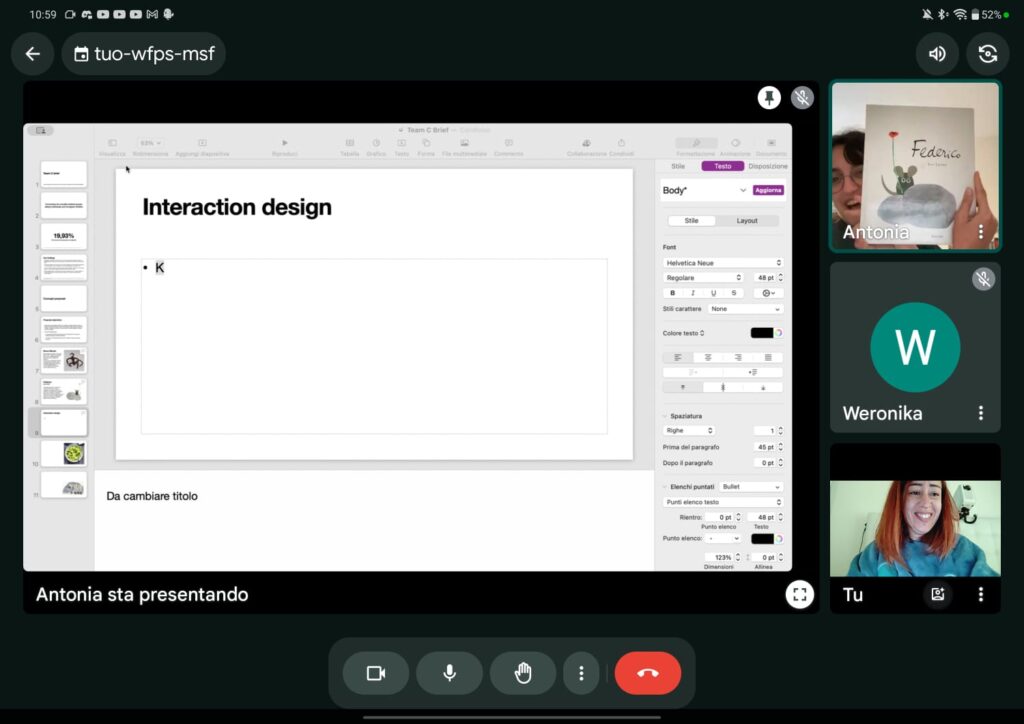Viewport: 1024px width, 724px height.
Task: Open the more options menu beside raise hand
Action: click(x=581, y=673)
